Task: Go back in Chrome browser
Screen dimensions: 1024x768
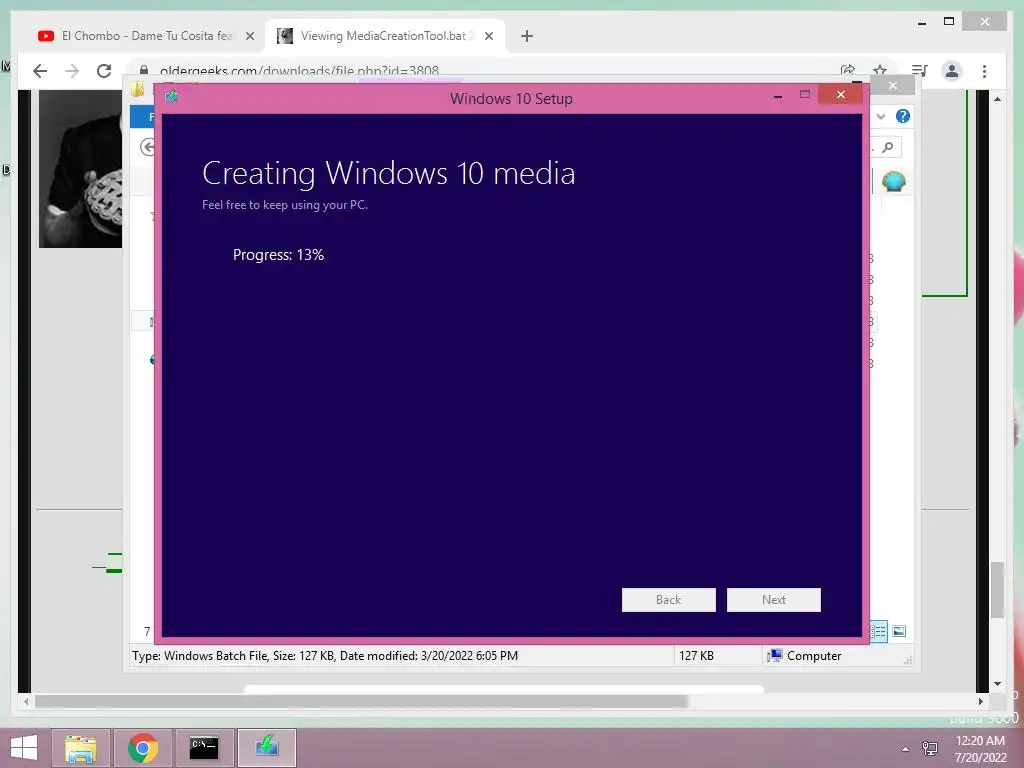Action: pos(40,71)
